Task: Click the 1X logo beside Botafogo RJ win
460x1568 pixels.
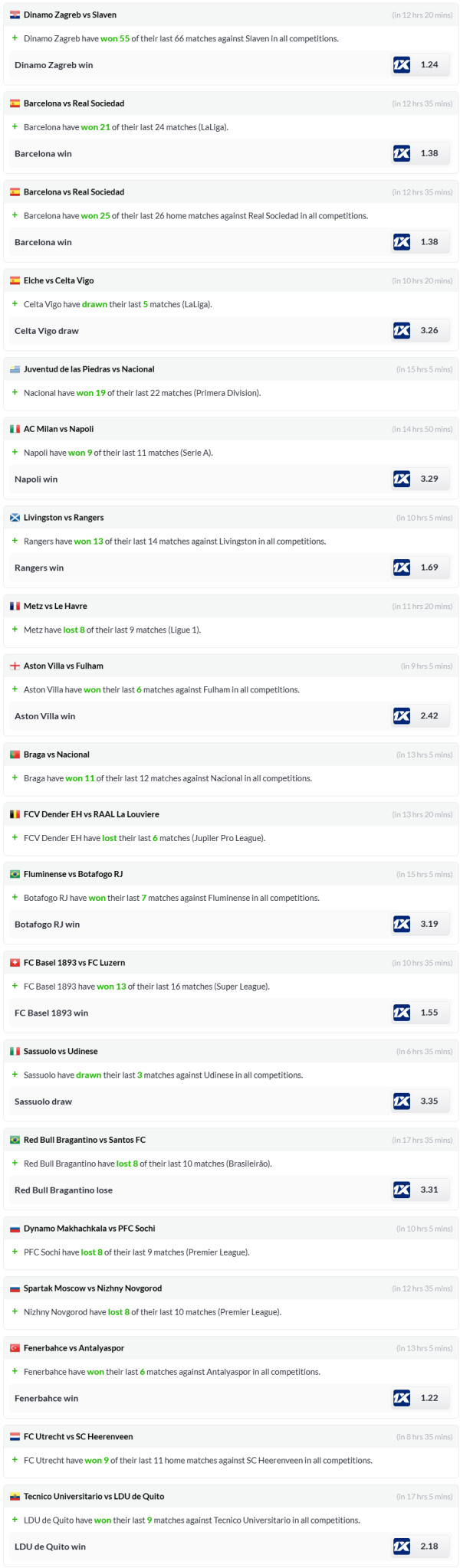Action: (x=402, y=925)
